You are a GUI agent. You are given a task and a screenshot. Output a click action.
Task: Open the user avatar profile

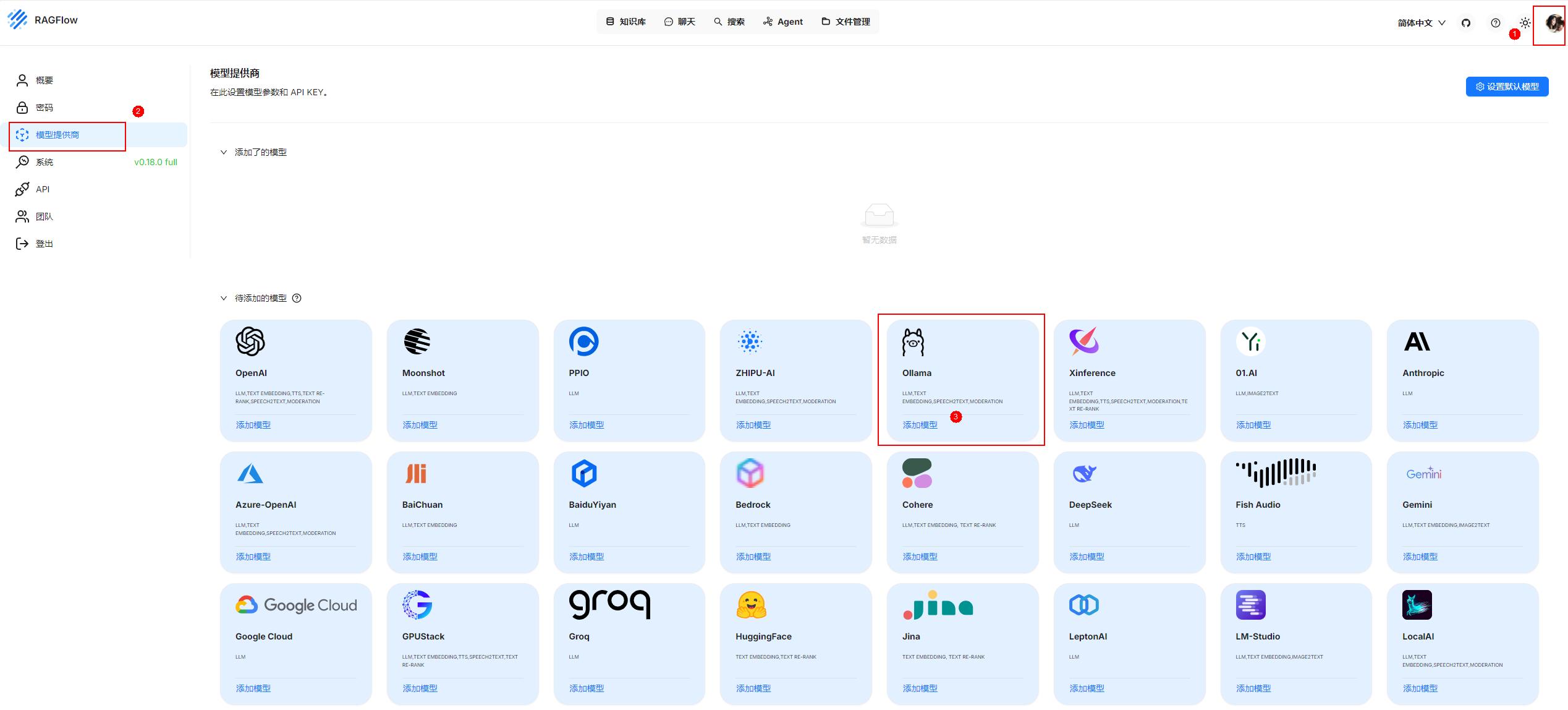(x=1554, y=23)
